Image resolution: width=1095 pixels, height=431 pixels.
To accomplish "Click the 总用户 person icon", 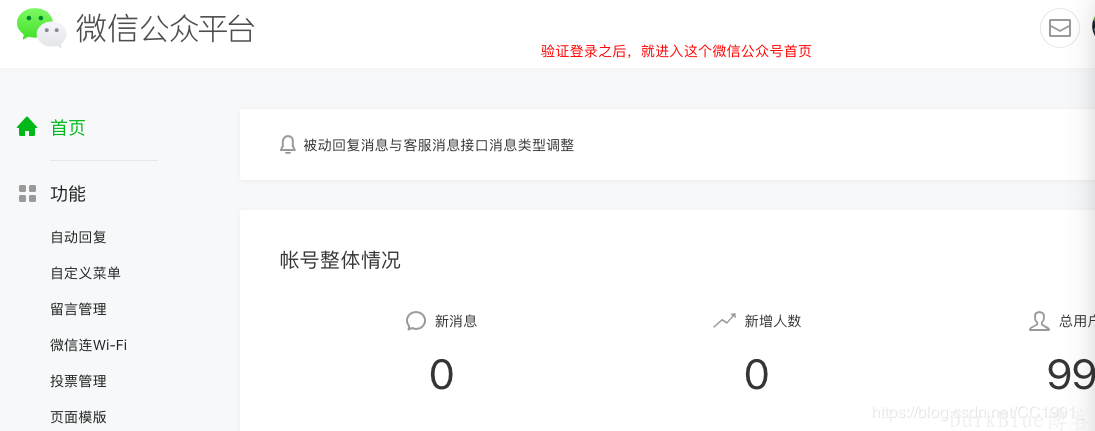I will tap(1039, 321).
